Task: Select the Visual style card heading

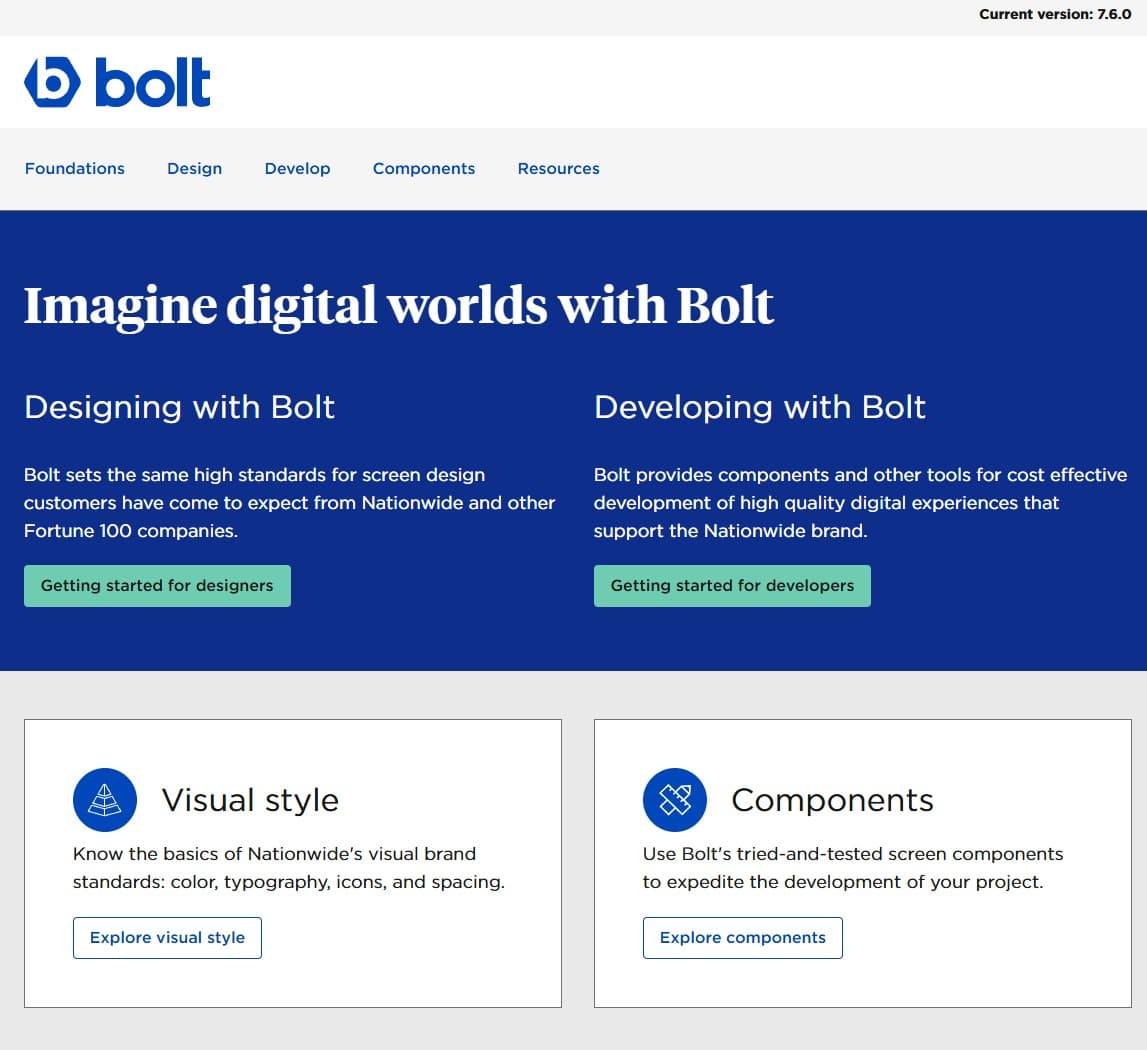Action: click(250, 800)
